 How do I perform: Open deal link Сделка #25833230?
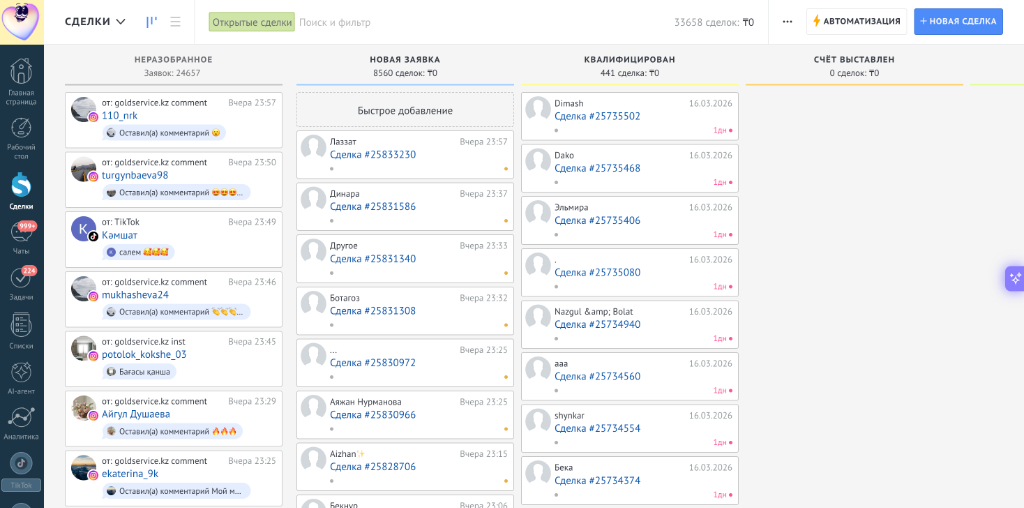373,155
